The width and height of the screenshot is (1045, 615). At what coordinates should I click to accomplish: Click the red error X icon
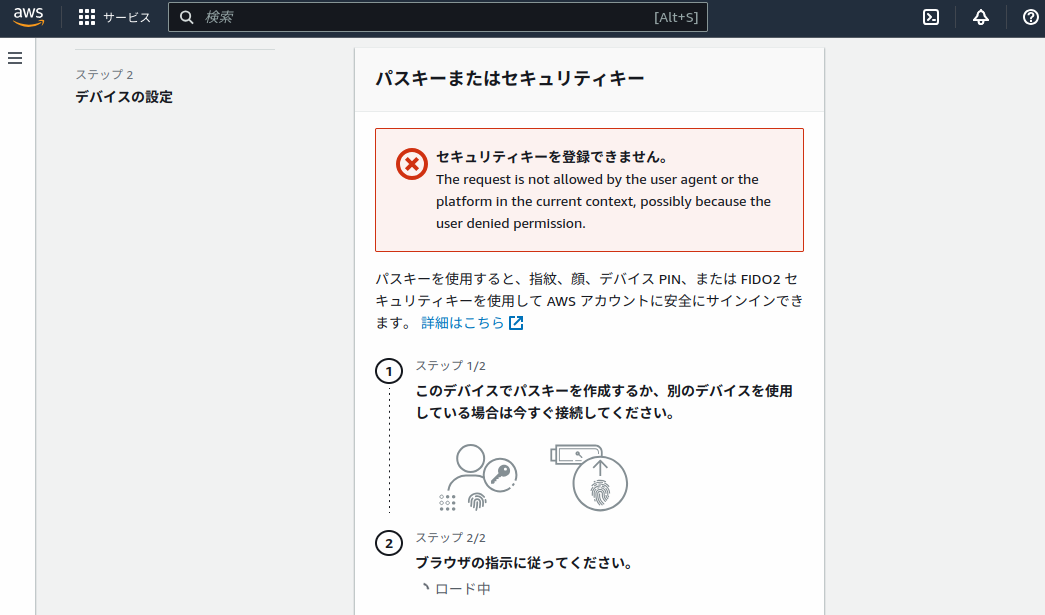[x=411, y=163]
